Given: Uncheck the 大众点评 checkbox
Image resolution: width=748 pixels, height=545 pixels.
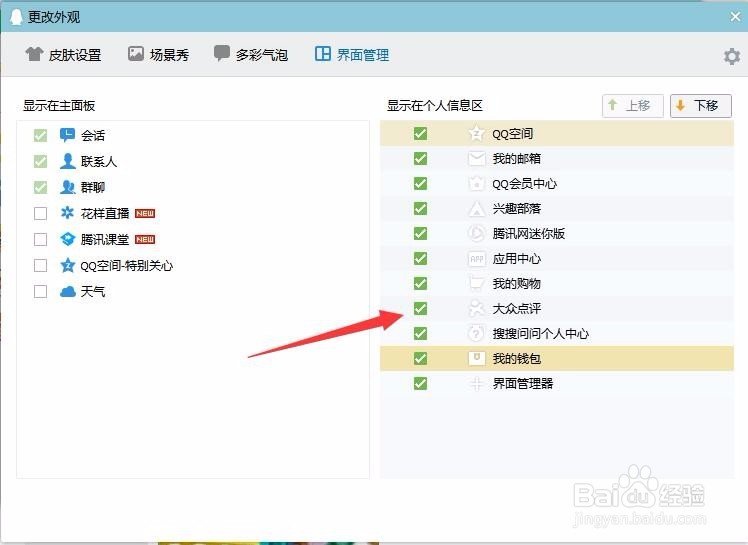Looking at the screenshot, I should (x=420, y=308).
